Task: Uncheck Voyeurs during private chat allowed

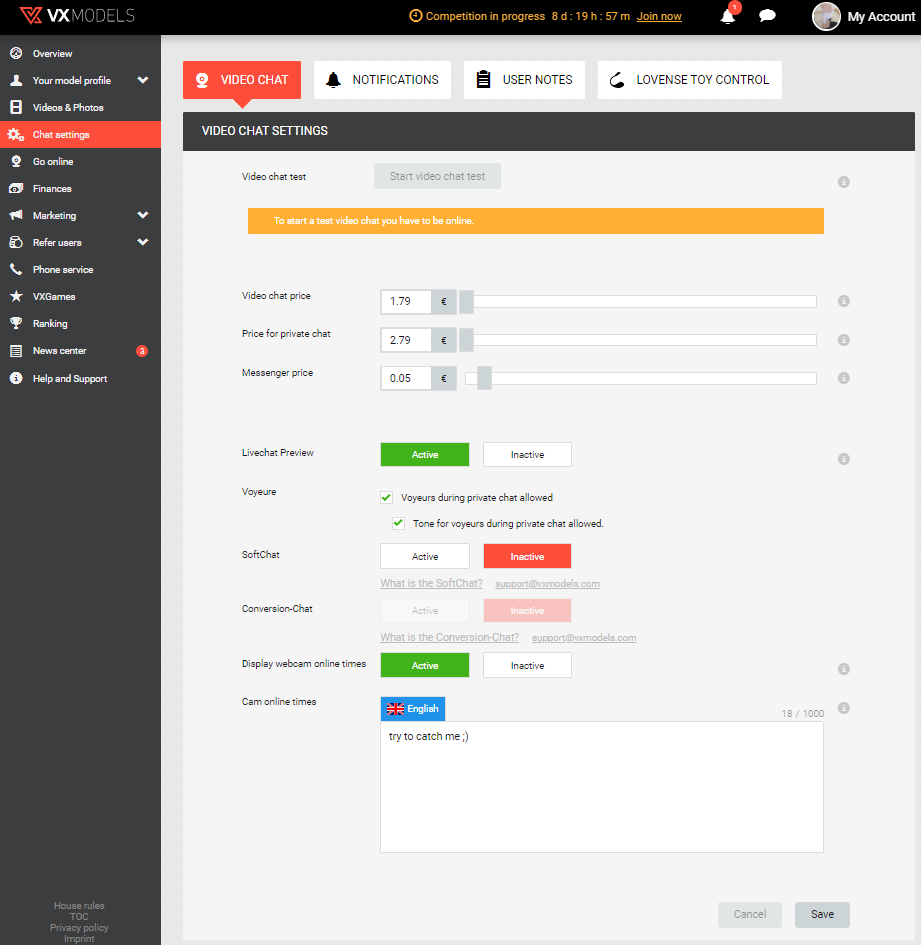Action: (386, 497)
